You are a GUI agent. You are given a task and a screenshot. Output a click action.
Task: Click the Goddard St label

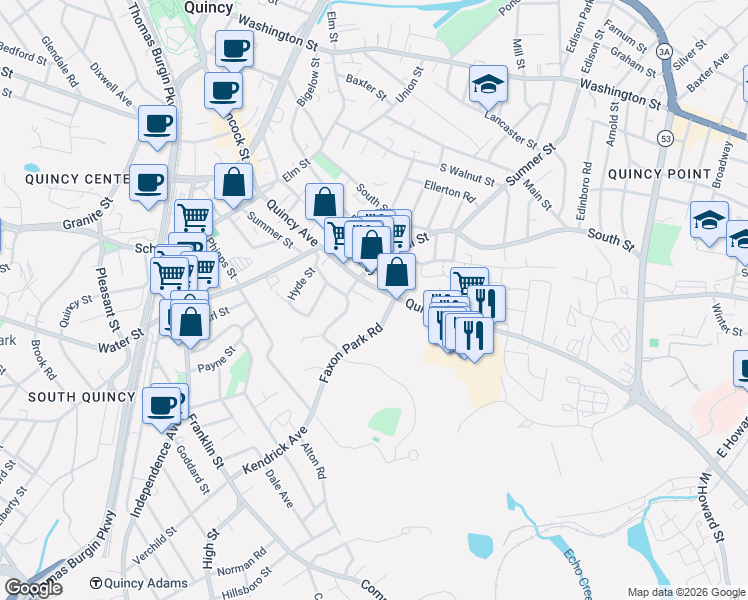click(193, 470)
